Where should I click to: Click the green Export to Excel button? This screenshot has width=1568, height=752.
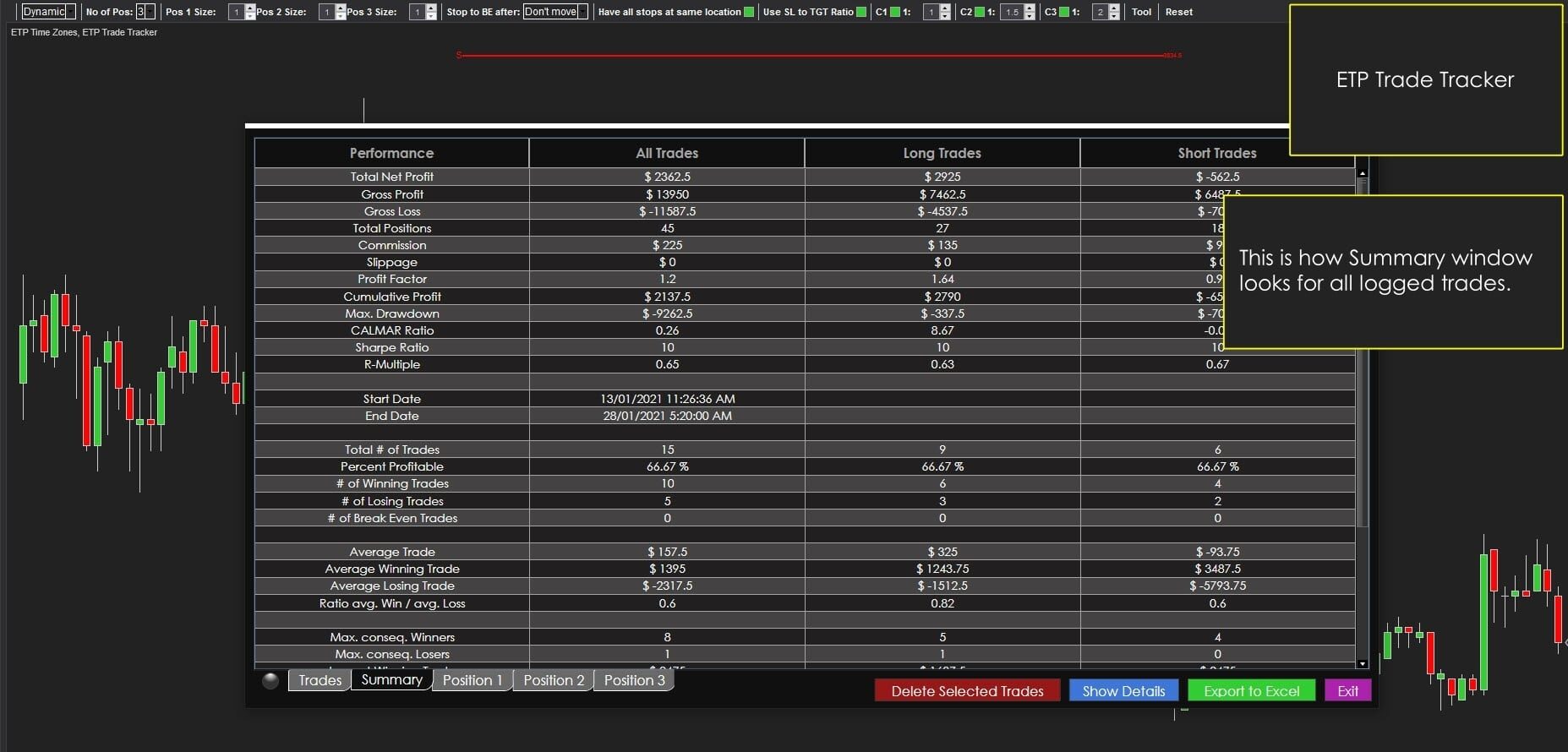click(x=1251, y=690)
